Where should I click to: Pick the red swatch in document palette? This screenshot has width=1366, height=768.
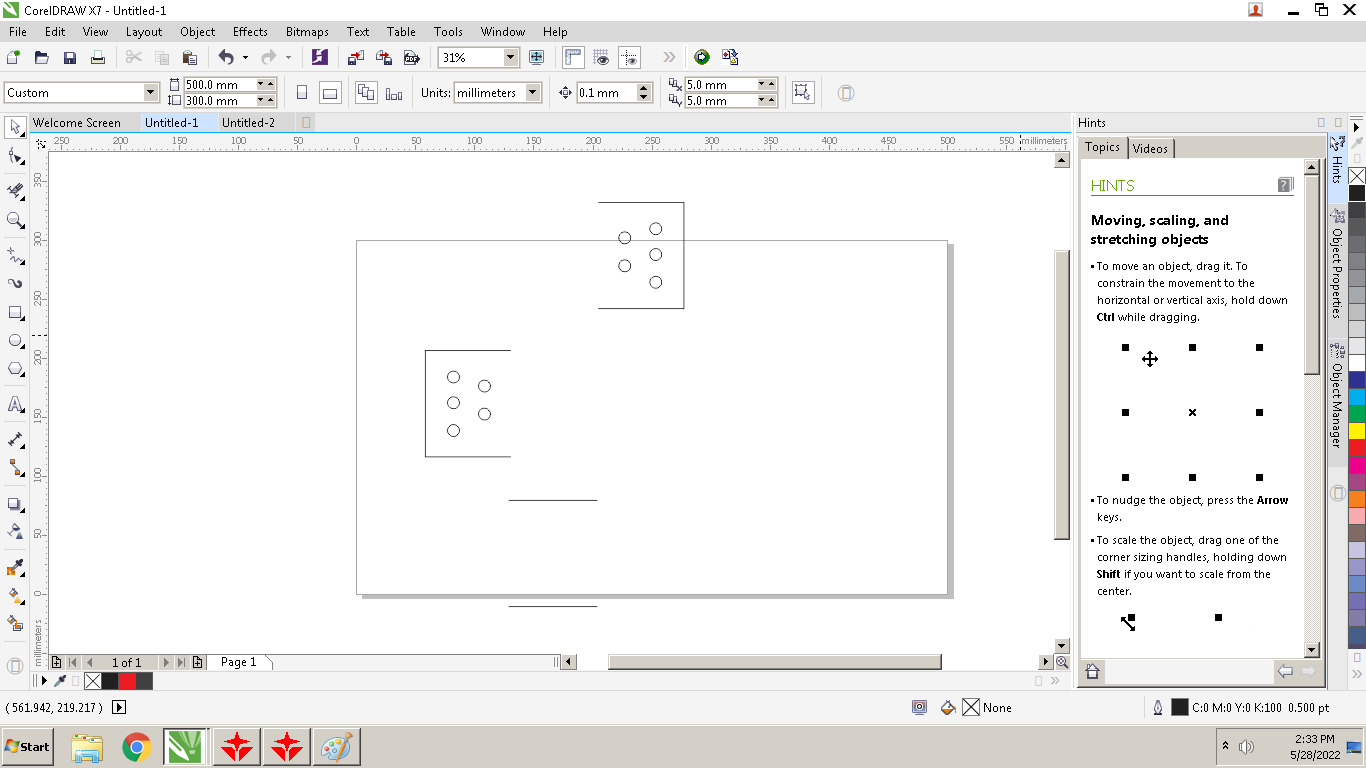(127, 681)
